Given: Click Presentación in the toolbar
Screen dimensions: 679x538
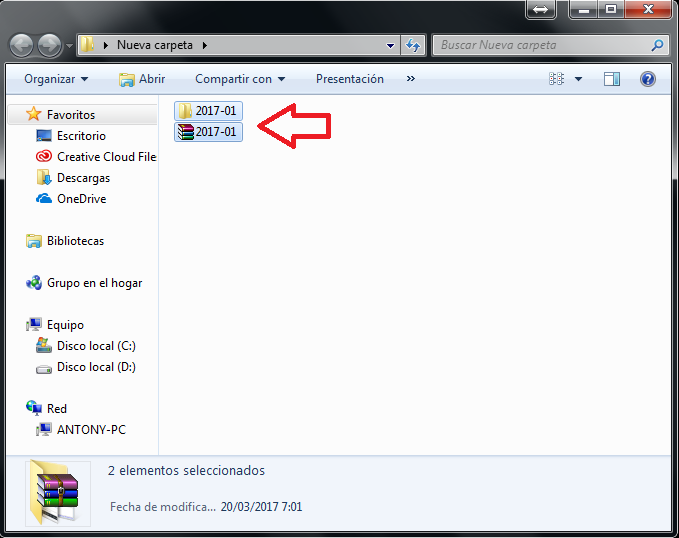Looking at the screenshot, I should click(349, 79).
